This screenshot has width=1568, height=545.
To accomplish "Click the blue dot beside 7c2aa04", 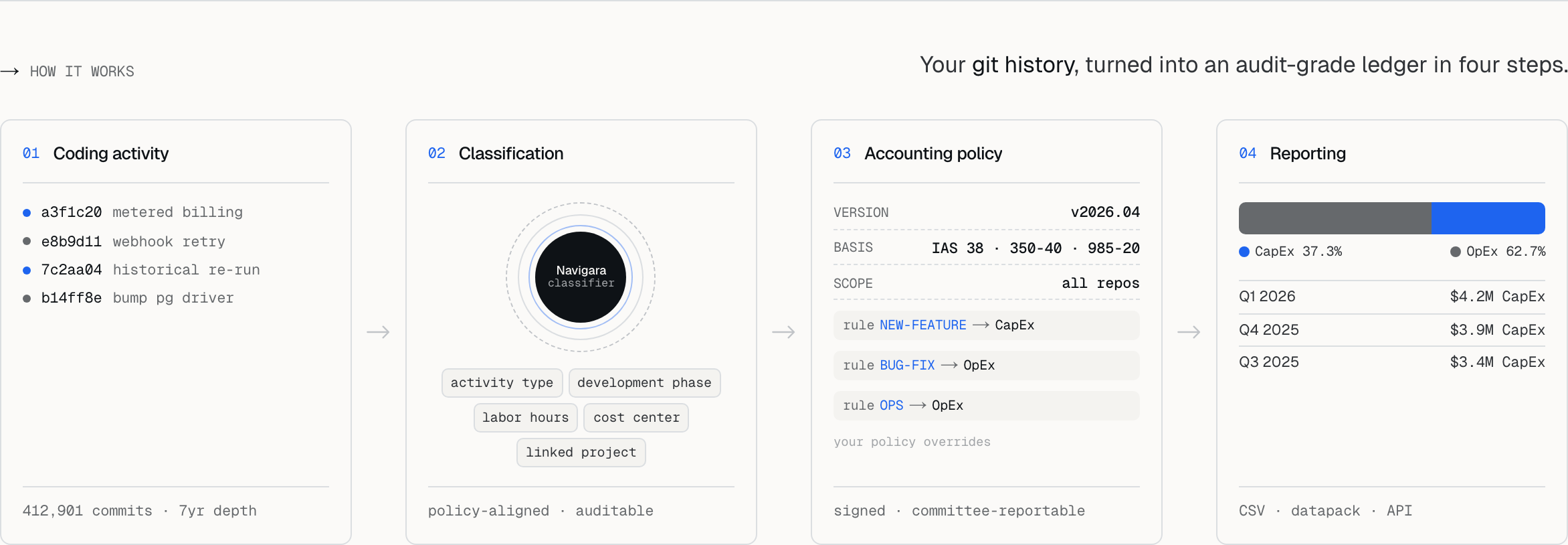I will [x=27, y=270].
